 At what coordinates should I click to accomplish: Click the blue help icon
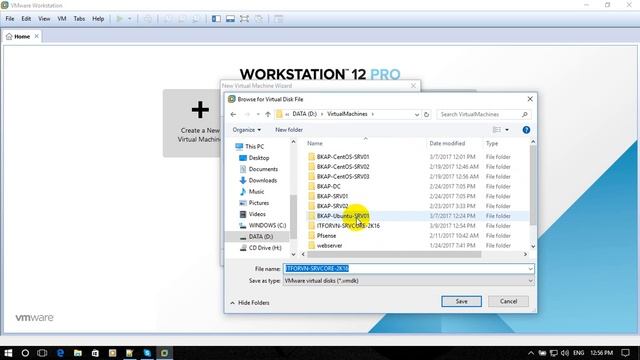pos(526,130)
